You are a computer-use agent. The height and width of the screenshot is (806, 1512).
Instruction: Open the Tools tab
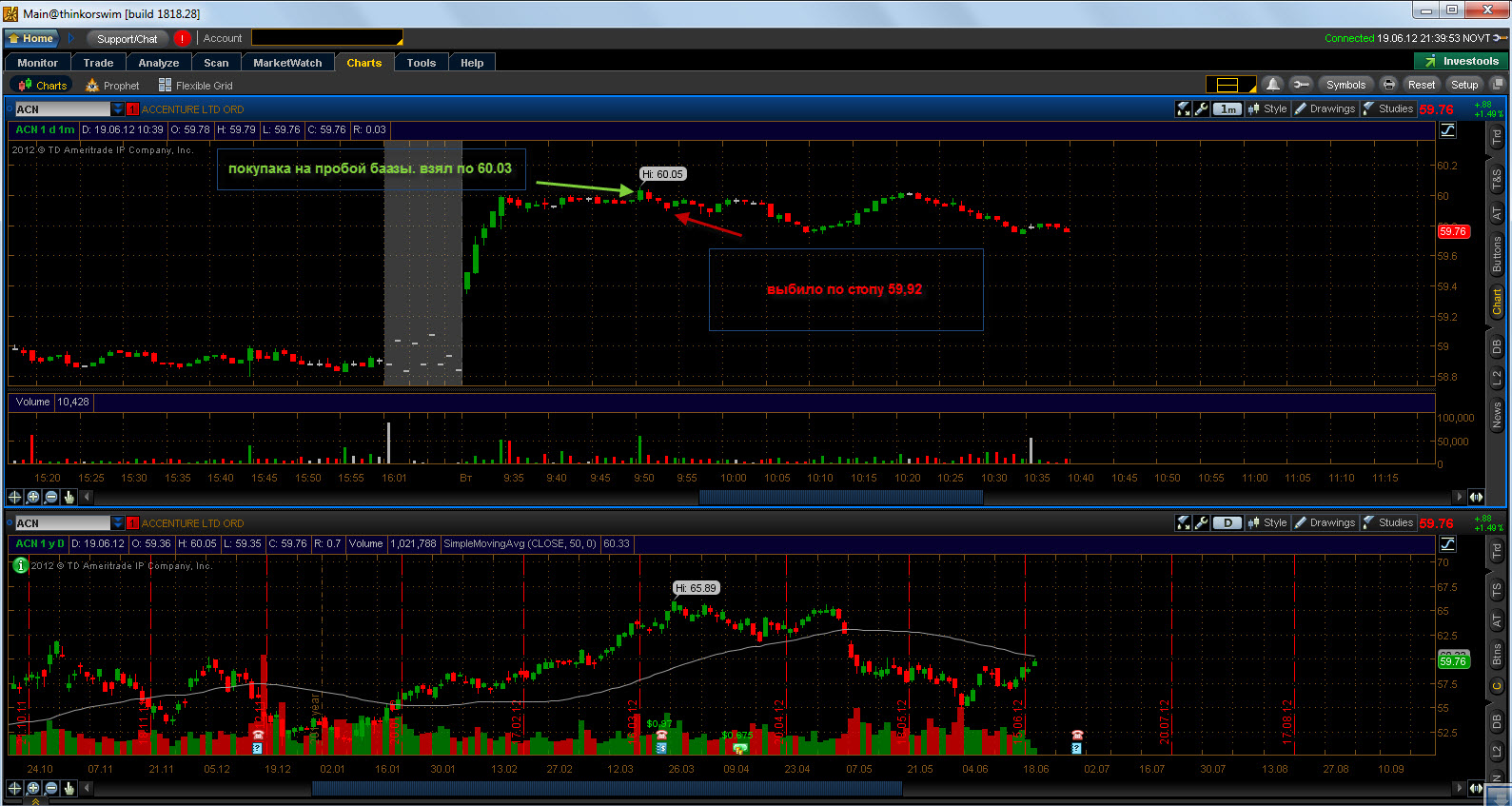pyautogui.click(x=422, y=63)
